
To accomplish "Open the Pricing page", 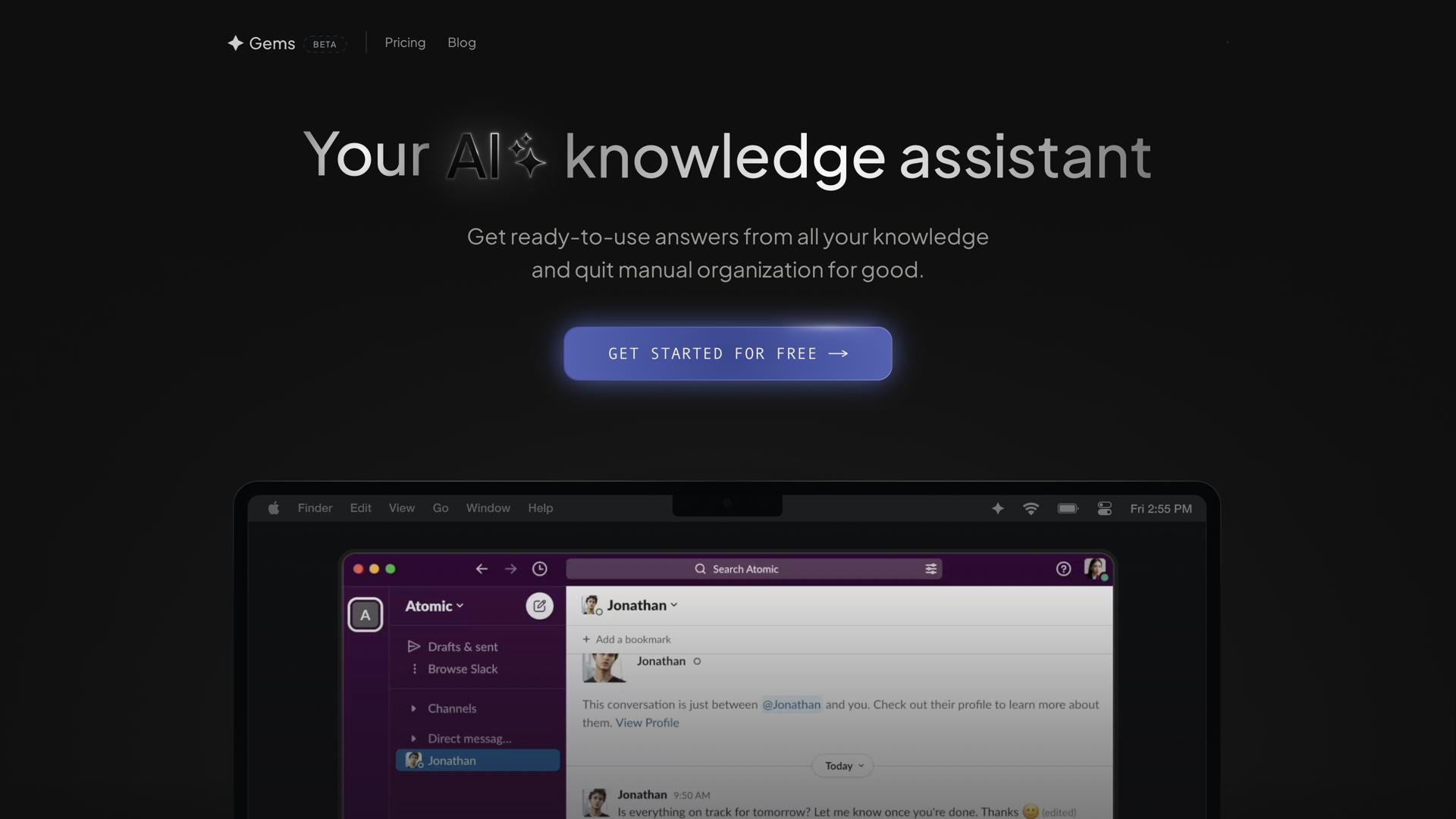I will 405,42.
